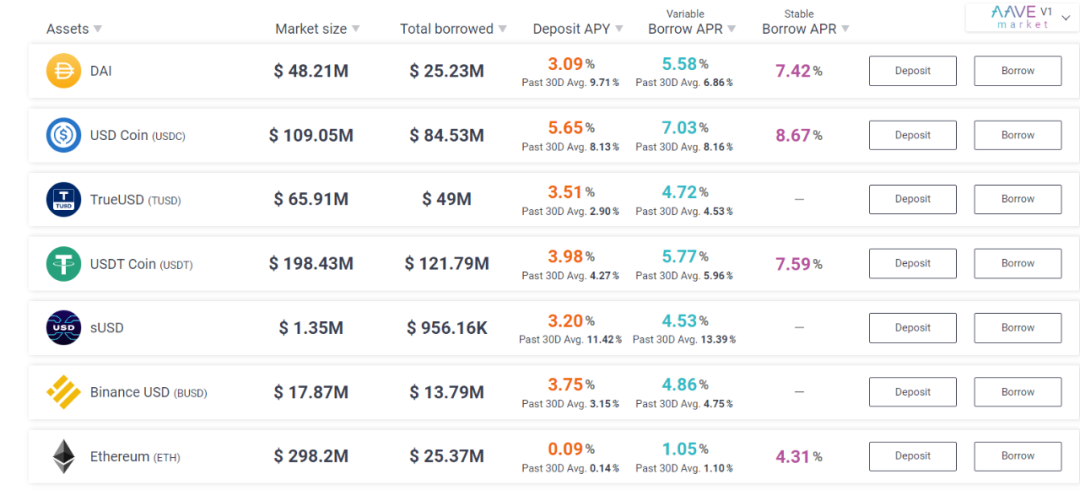Click the $ 13.79M total borrowed
Viewport: 1080px width, 490px height.
(x=446, y=392)
